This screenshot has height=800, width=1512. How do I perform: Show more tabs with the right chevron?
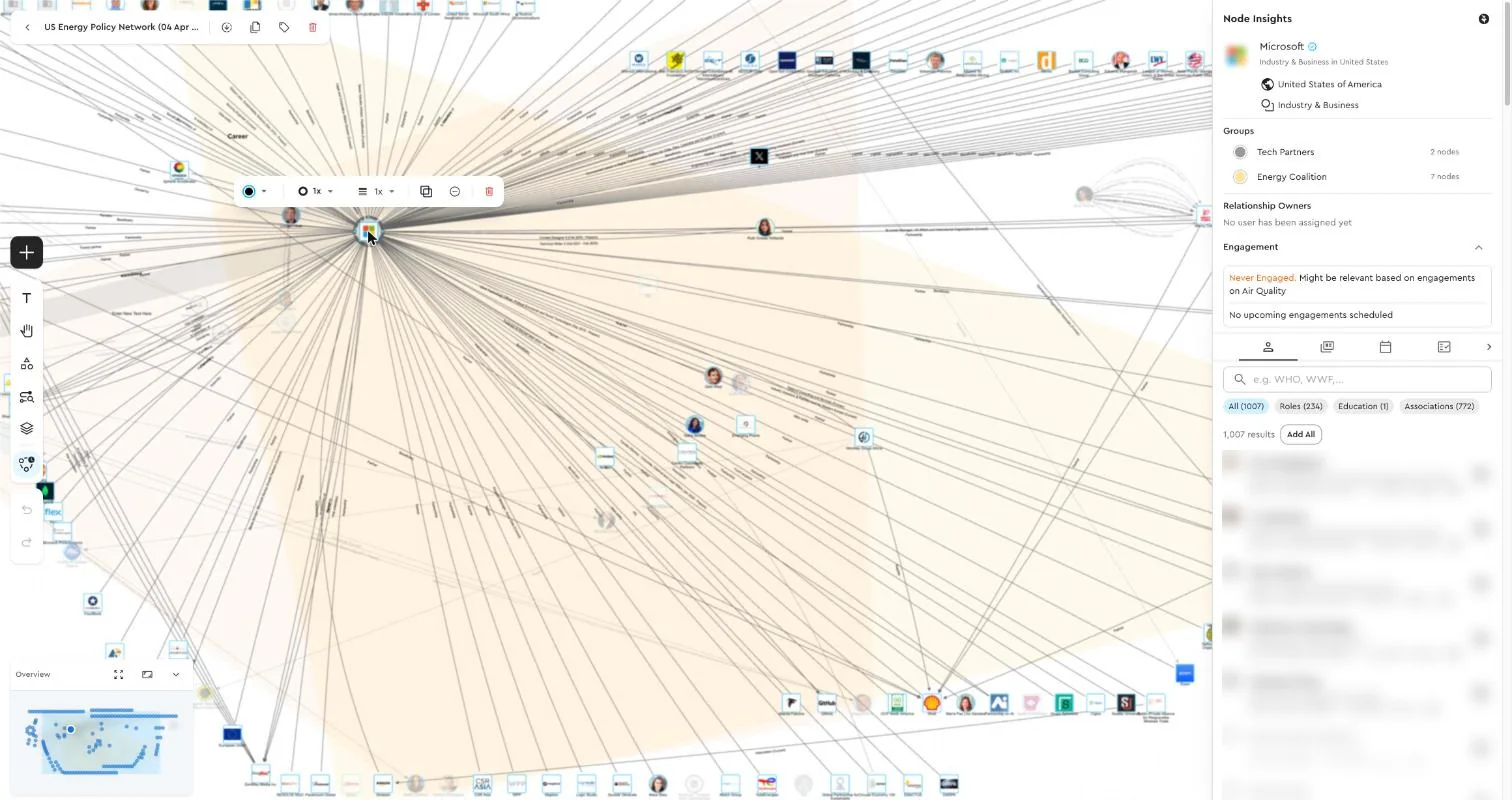click(1489, 347)
